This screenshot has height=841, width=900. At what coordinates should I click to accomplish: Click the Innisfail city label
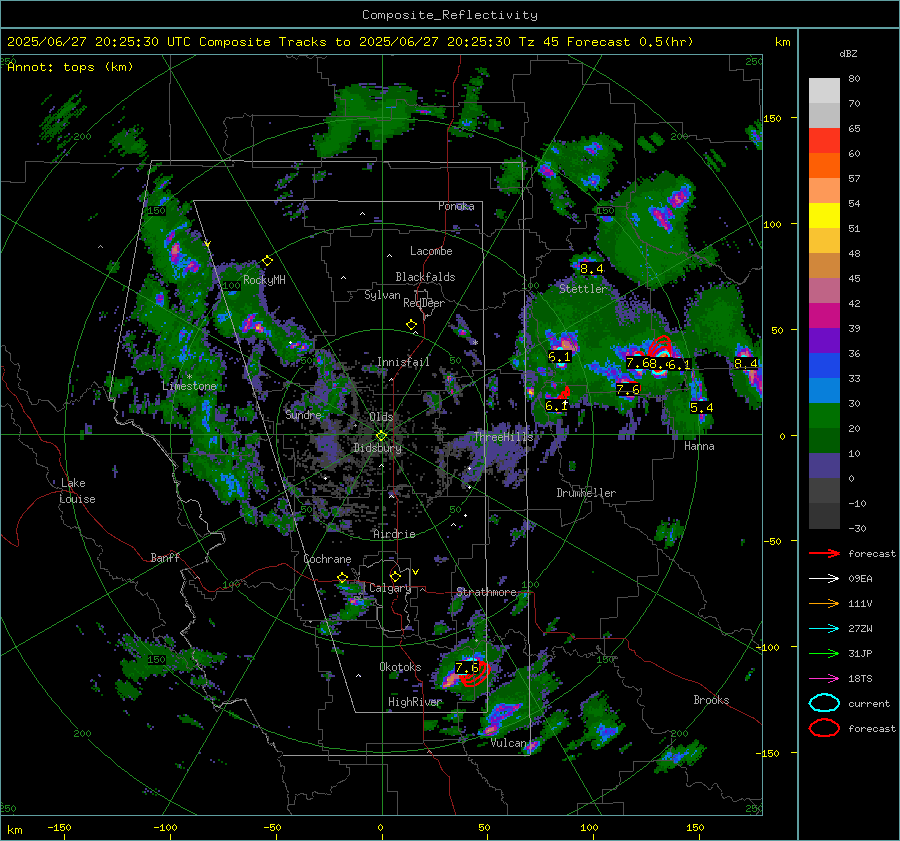point(403,362)
